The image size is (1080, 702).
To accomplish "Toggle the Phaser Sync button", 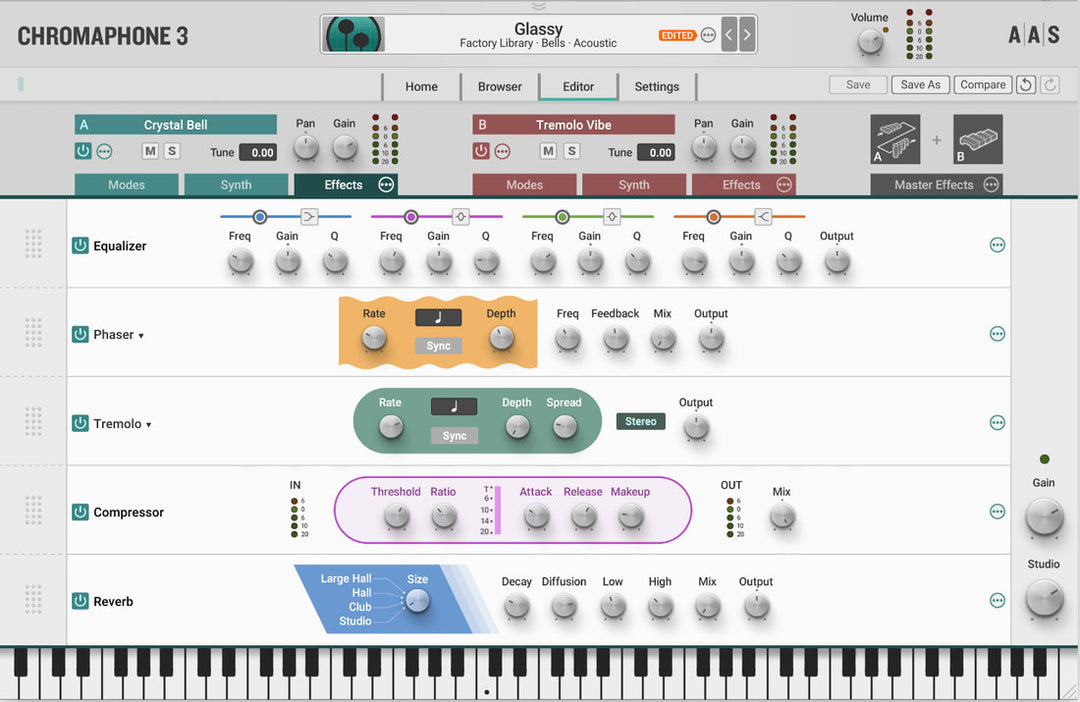I will point(438,346).
